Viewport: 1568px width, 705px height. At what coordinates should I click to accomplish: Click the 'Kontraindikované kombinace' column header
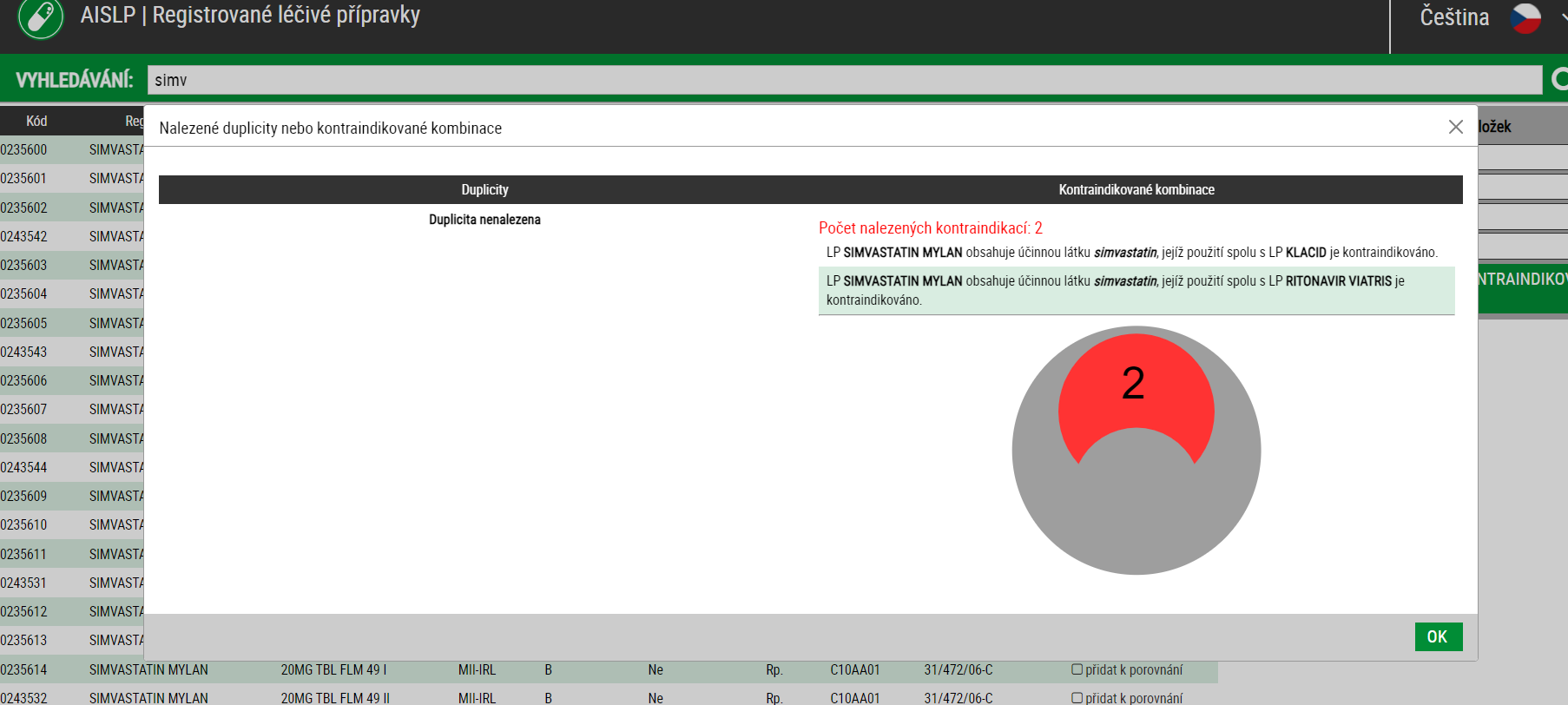coord(1136,189)
